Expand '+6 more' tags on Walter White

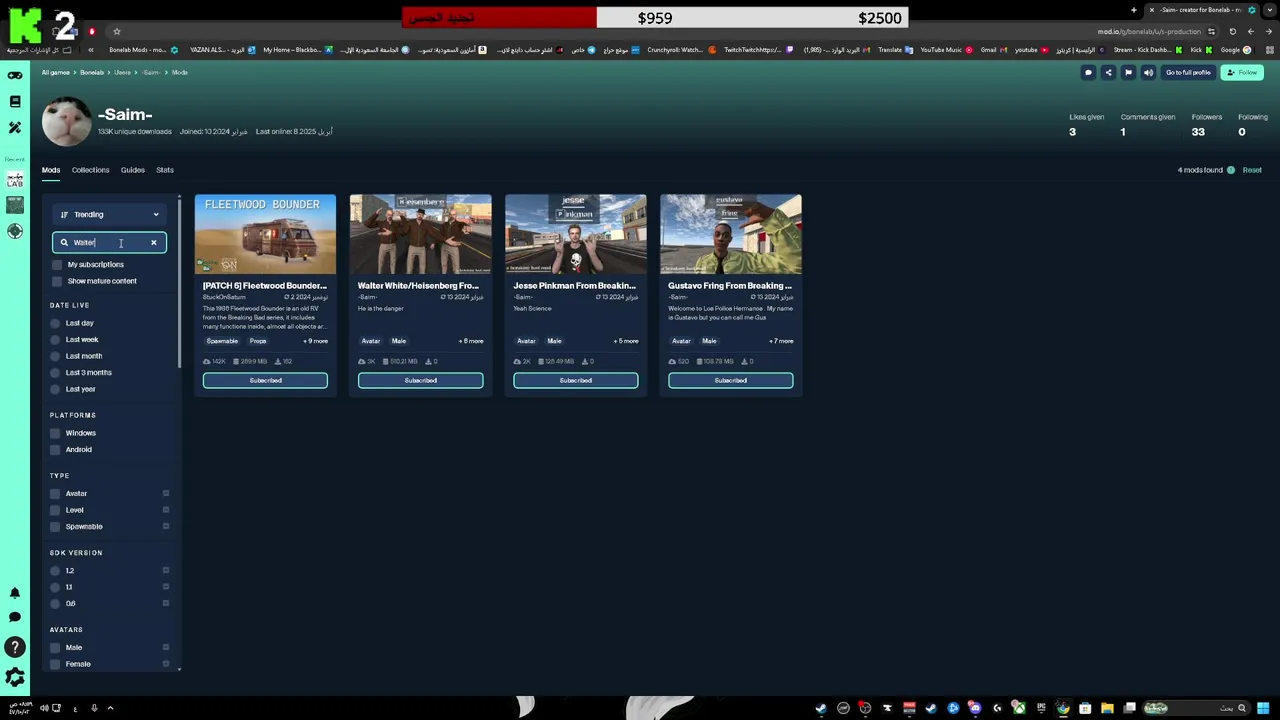(470, 341)
